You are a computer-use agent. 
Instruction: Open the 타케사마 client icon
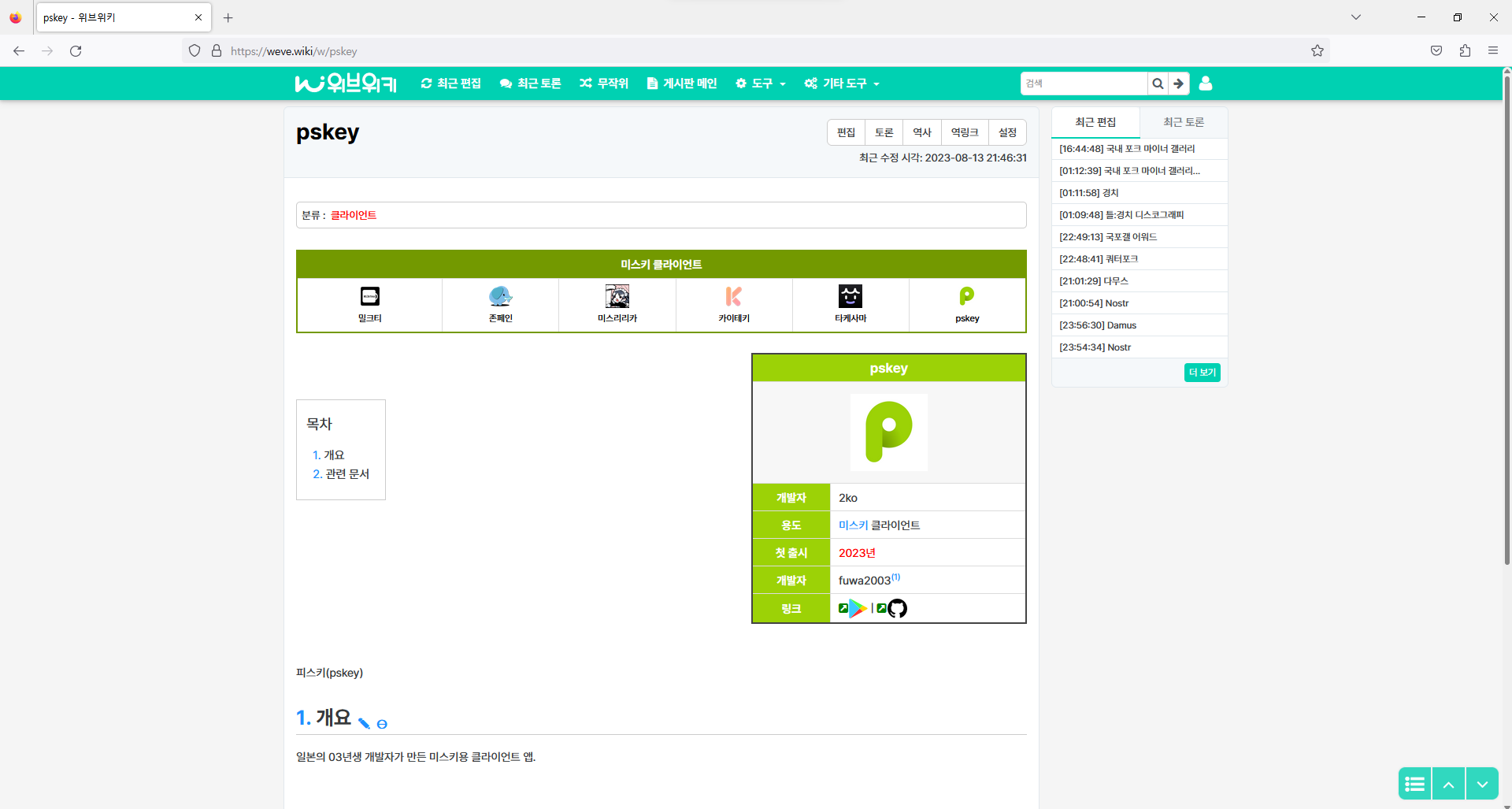tap(850, 296)
